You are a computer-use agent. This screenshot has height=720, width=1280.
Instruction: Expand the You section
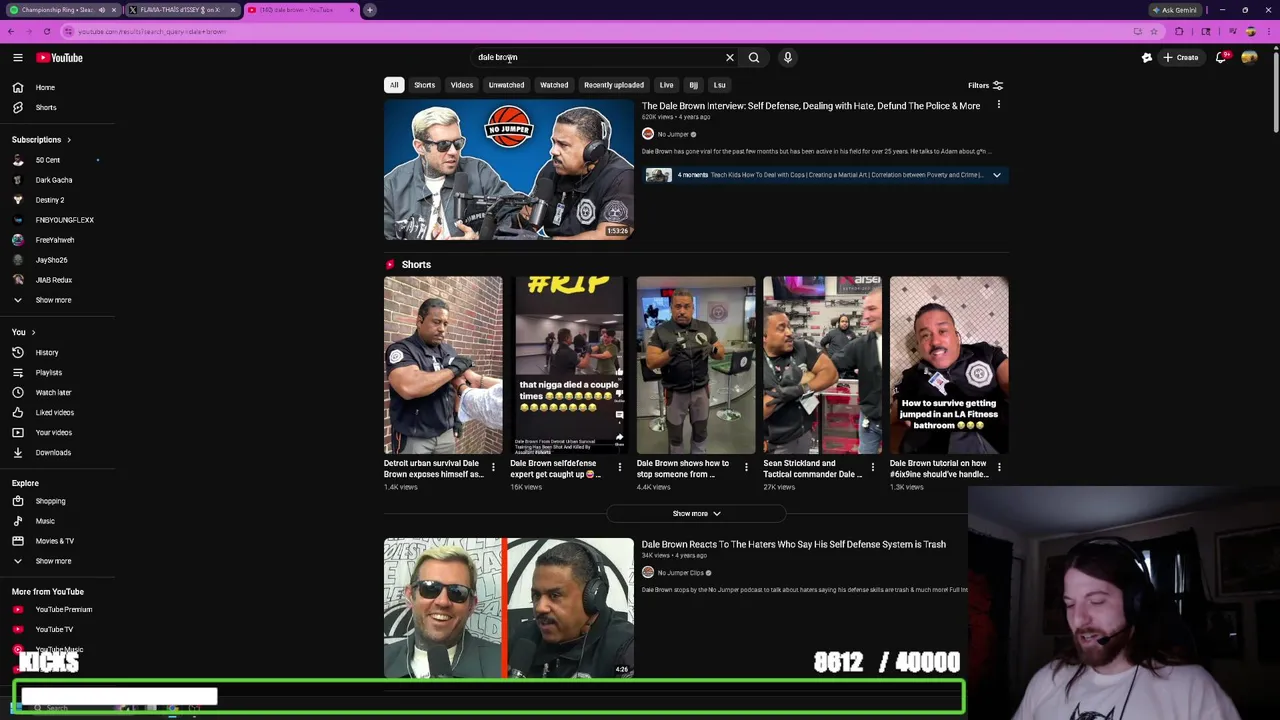pos(24,332)
